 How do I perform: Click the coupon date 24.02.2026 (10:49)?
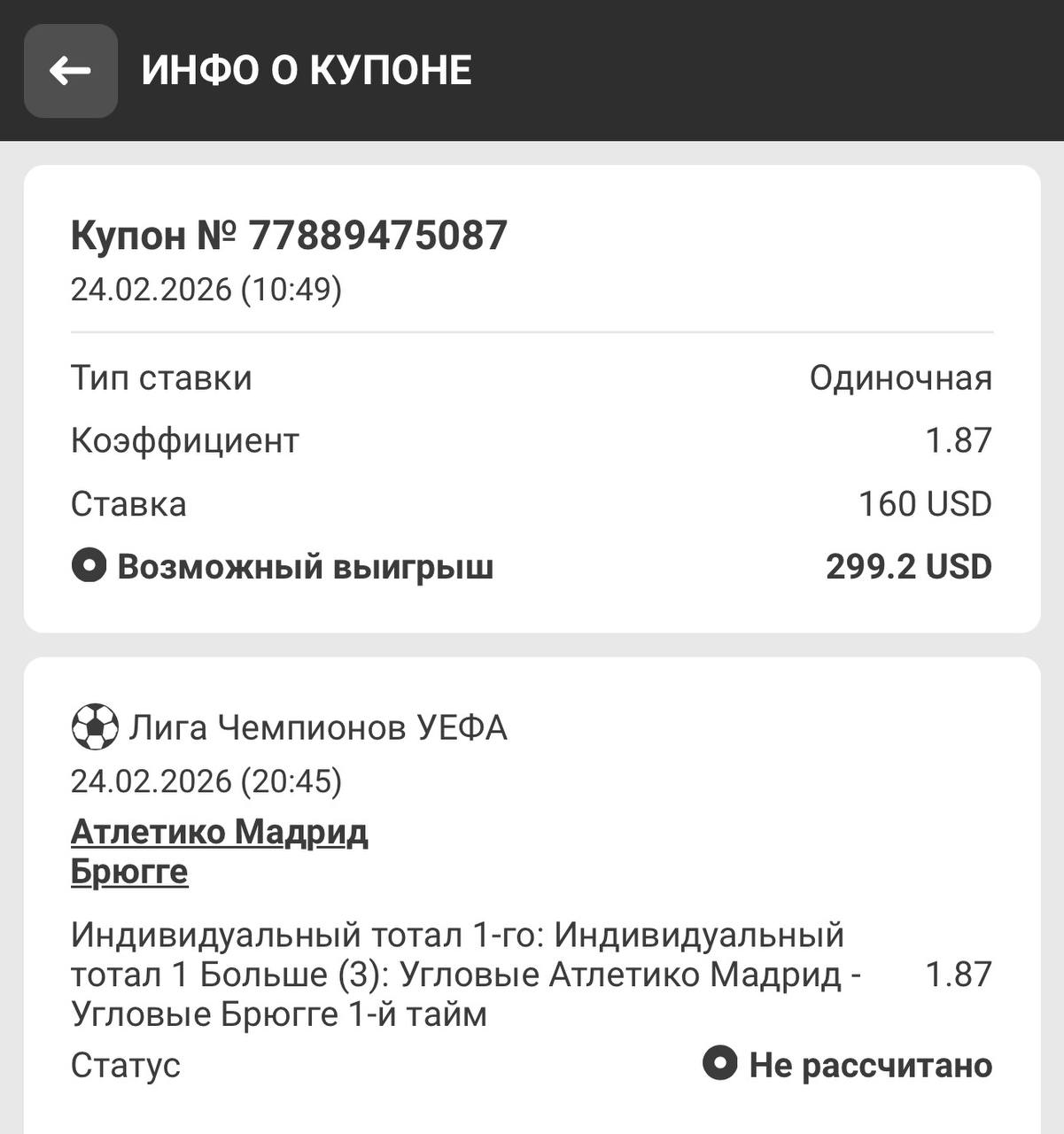[x=206, y=290]
